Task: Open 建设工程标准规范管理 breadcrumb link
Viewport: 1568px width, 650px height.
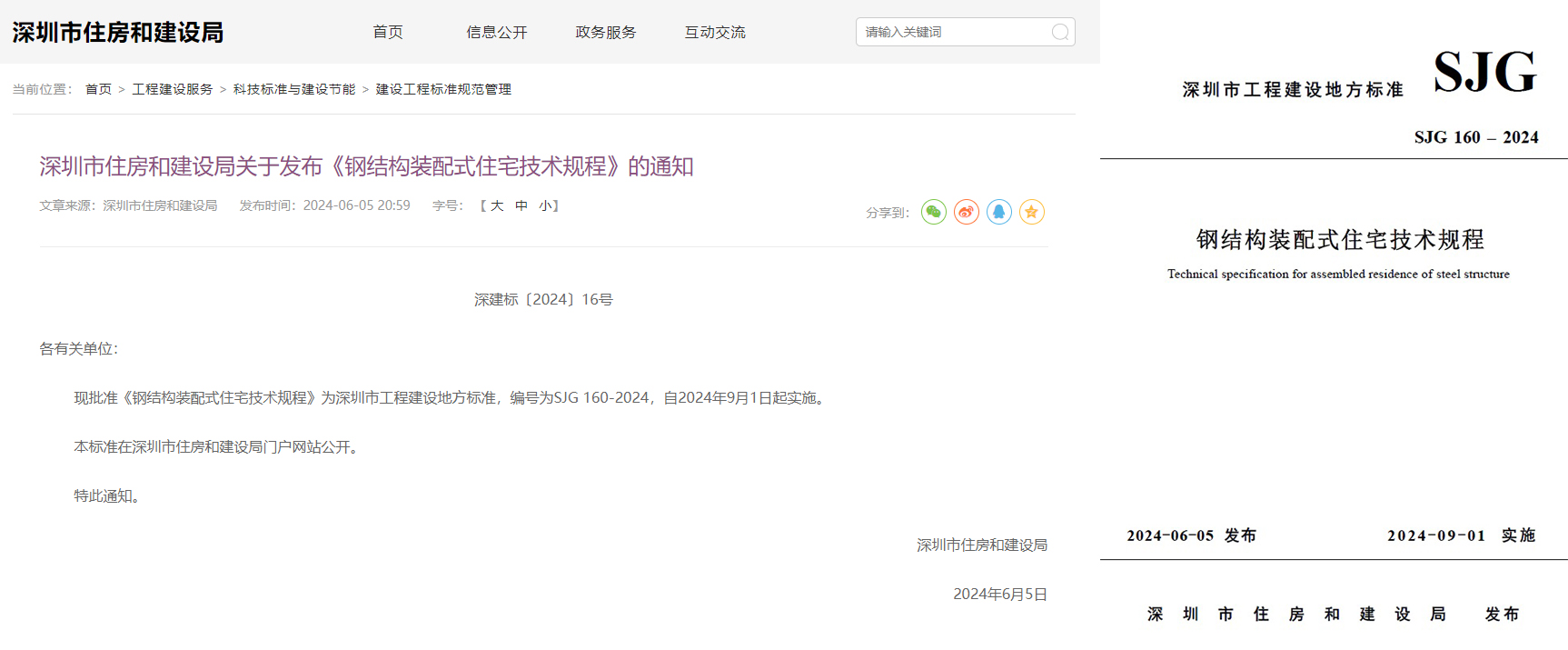Action: [443, 89]
